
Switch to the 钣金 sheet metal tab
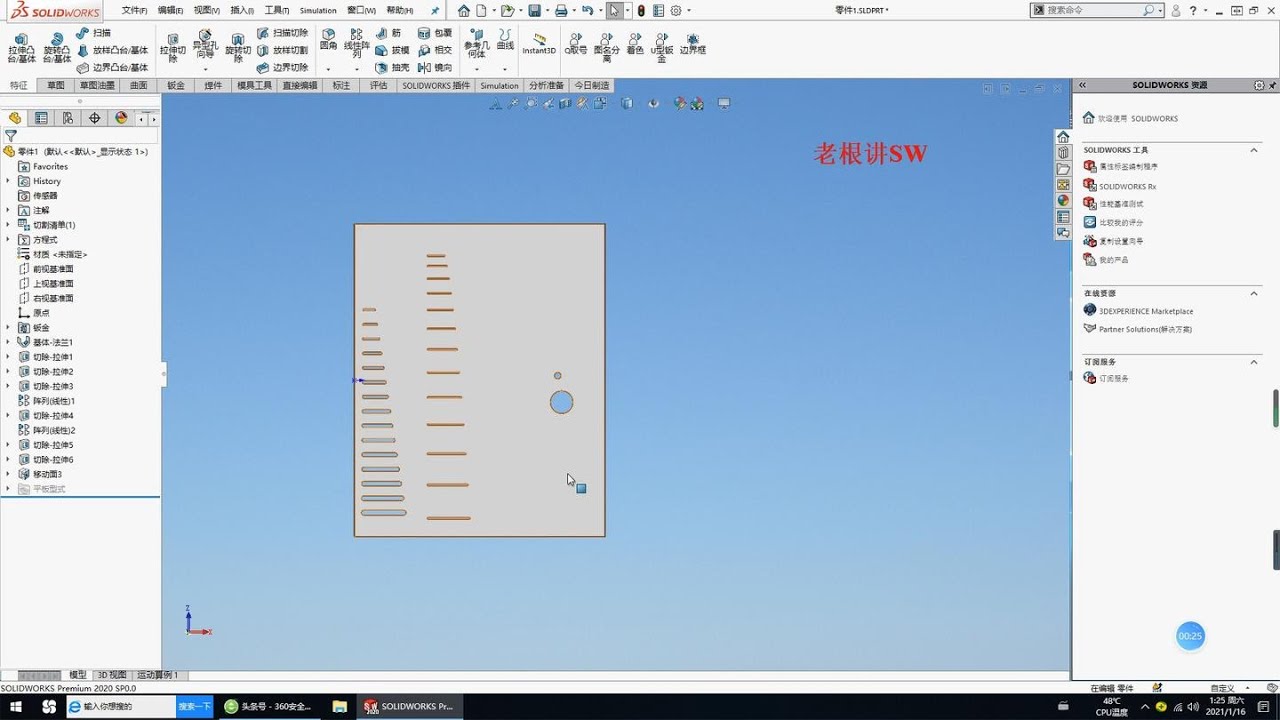(176, 86)
